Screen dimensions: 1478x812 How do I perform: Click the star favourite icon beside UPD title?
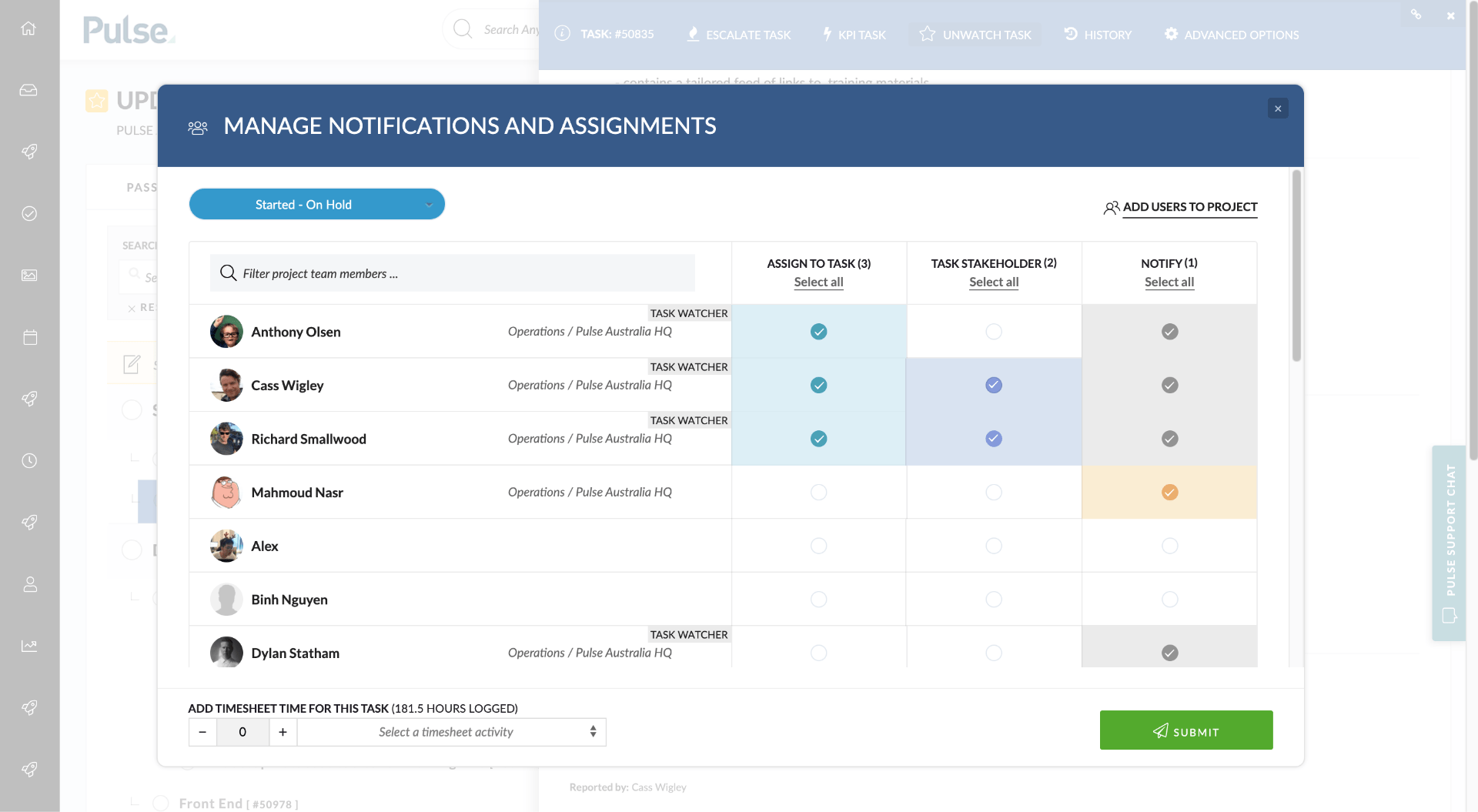[97, 100]
